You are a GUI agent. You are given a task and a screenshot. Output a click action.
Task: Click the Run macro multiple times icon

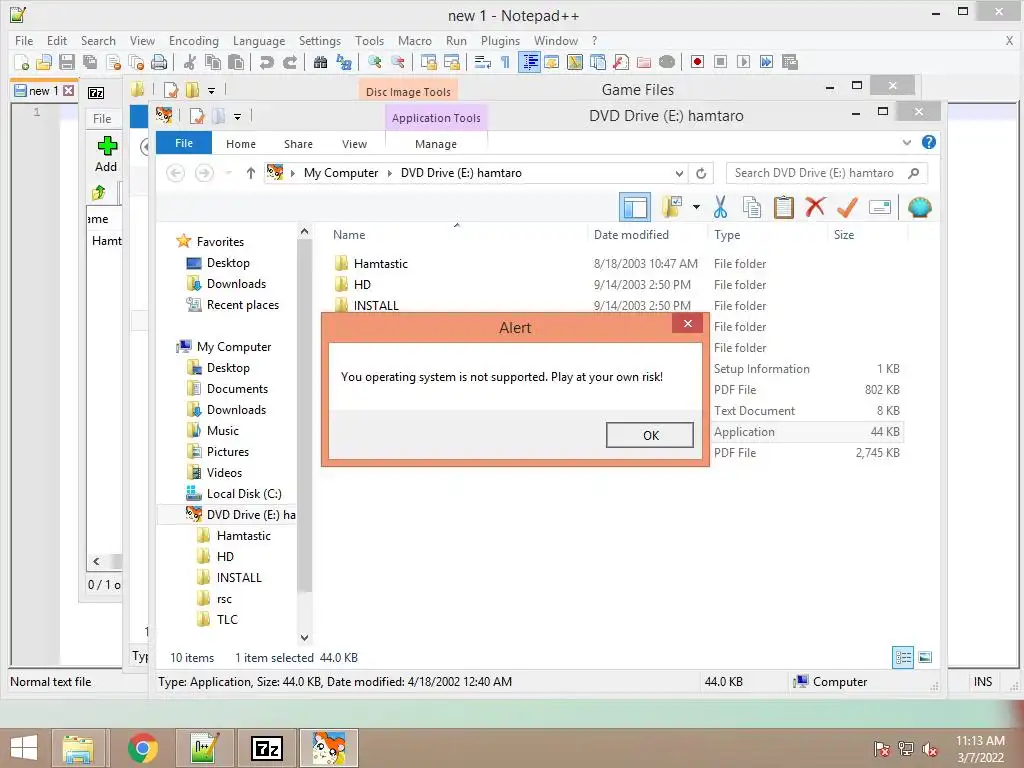(x=766, y=62)
